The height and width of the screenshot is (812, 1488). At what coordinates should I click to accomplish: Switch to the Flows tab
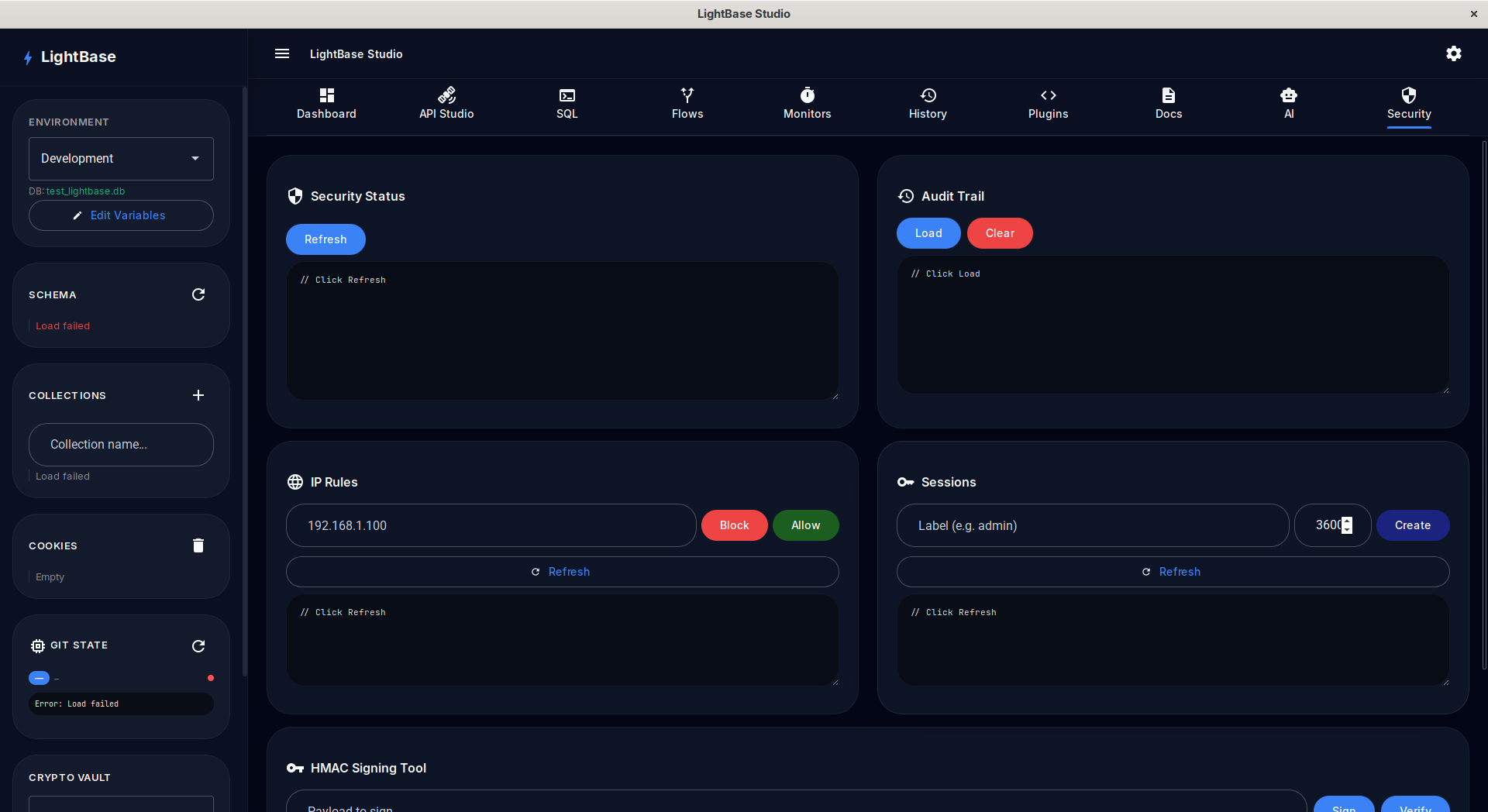click(687, 104)
